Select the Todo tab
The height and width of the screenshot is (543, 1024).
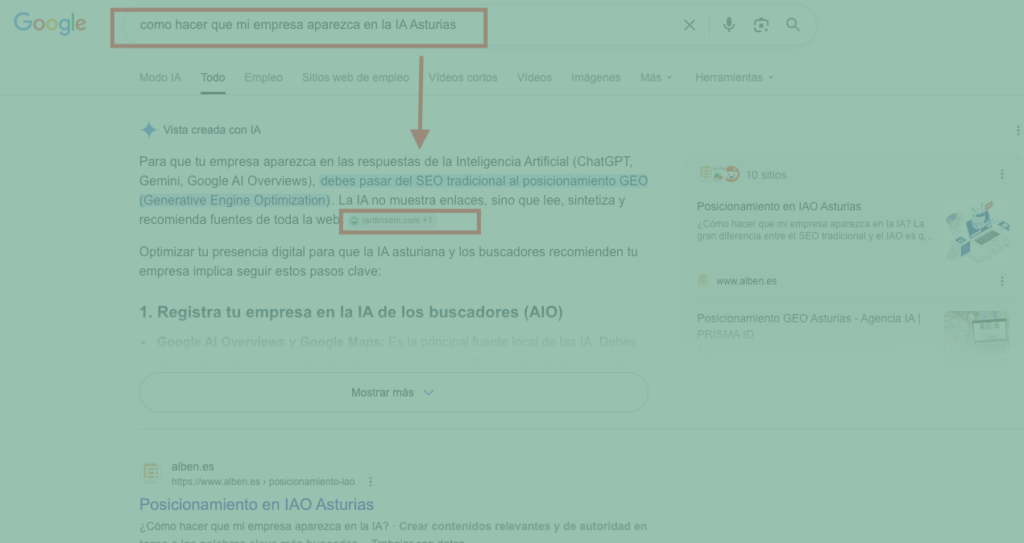click(213, 77)
